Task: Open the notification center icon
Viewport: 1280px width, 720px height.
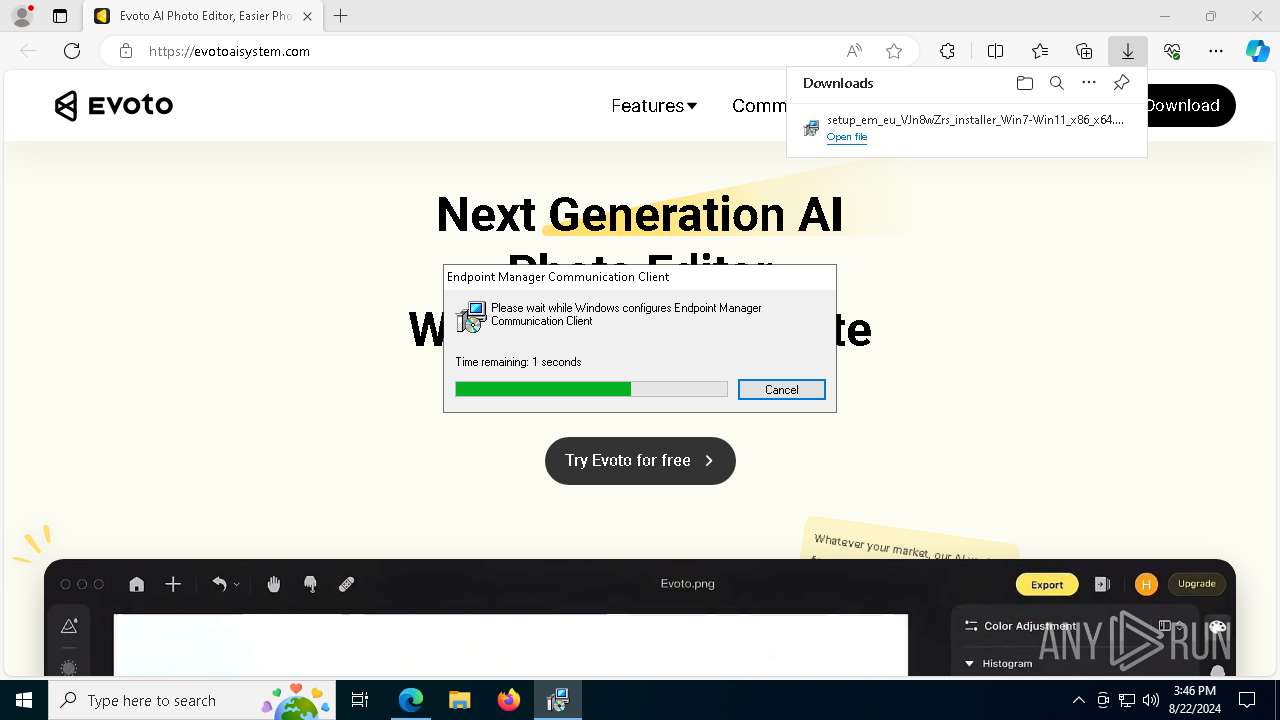Action: click(1247, 700)
